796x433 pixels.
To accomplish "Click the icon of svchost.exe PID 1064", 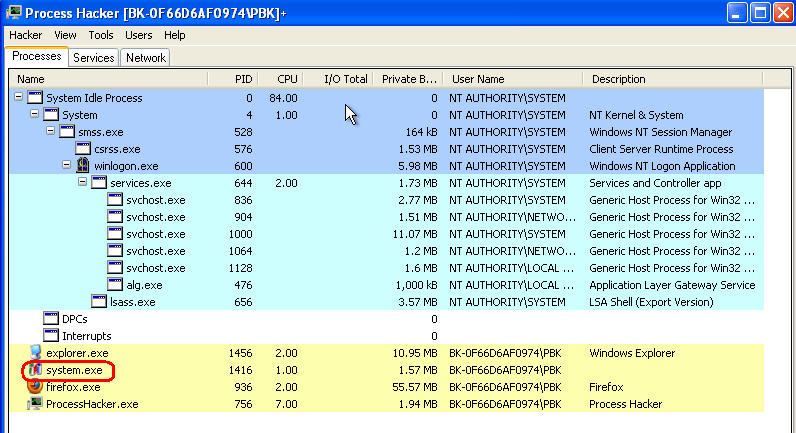I will point(115,251).
